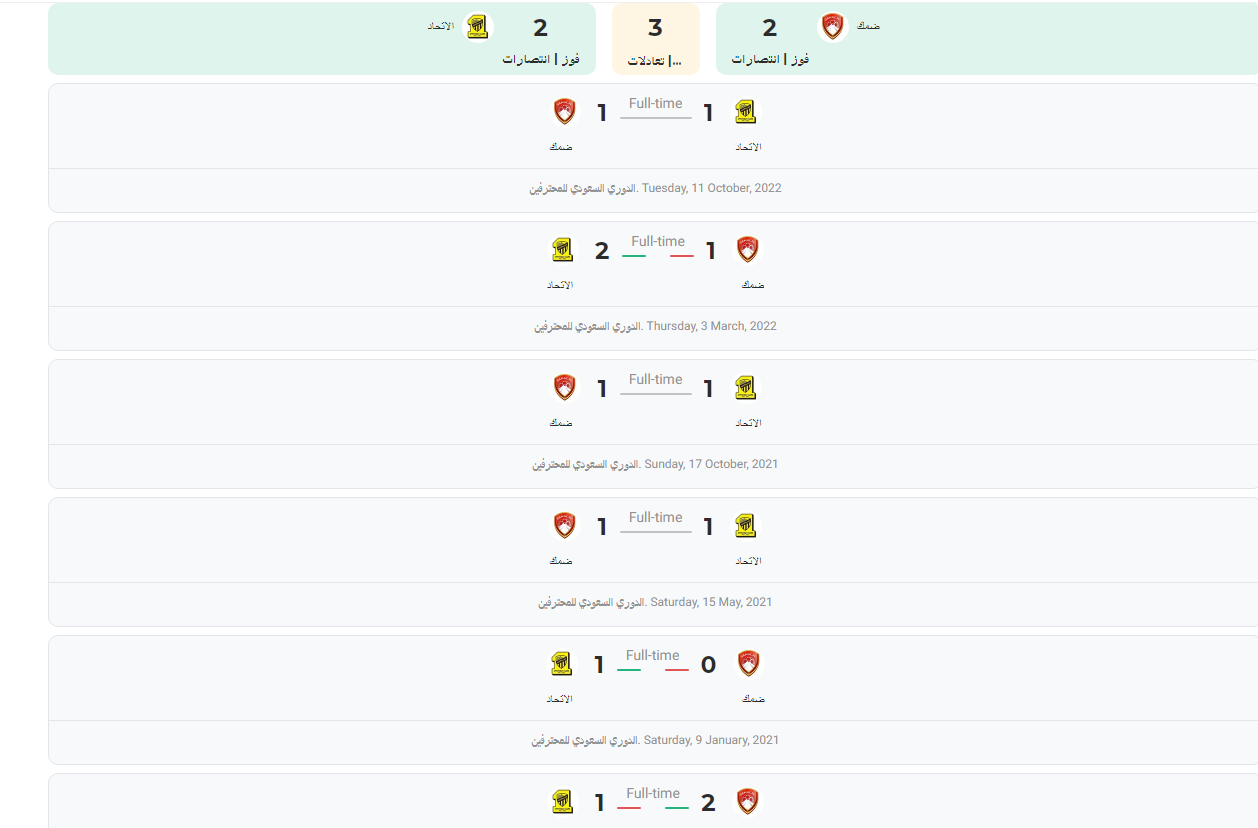1258x828 pixels.
Task: Click Al-Ittihad crest in the wins summary card
Action: tap(480, 27)
